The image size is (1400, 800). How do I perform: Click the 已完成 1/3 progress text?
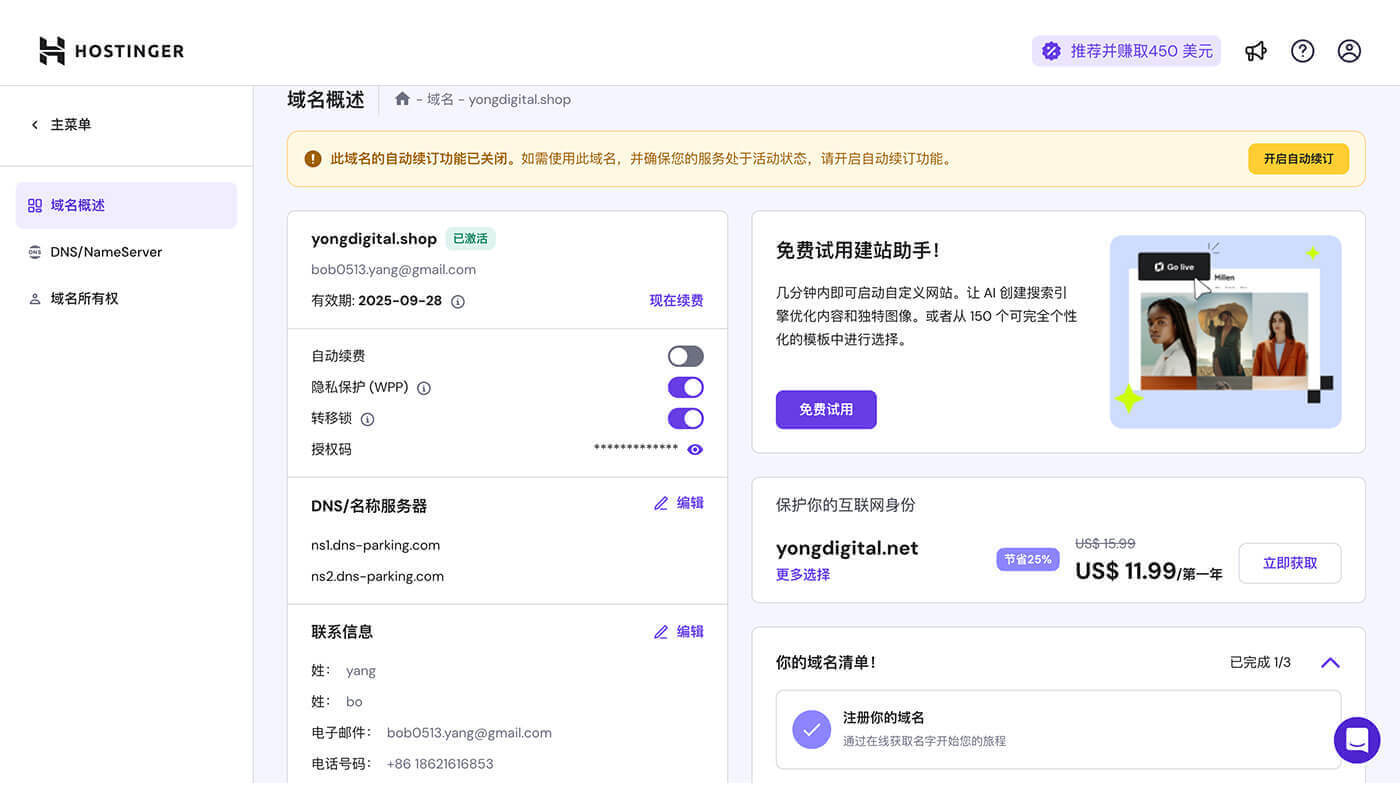pos(1260,662)
